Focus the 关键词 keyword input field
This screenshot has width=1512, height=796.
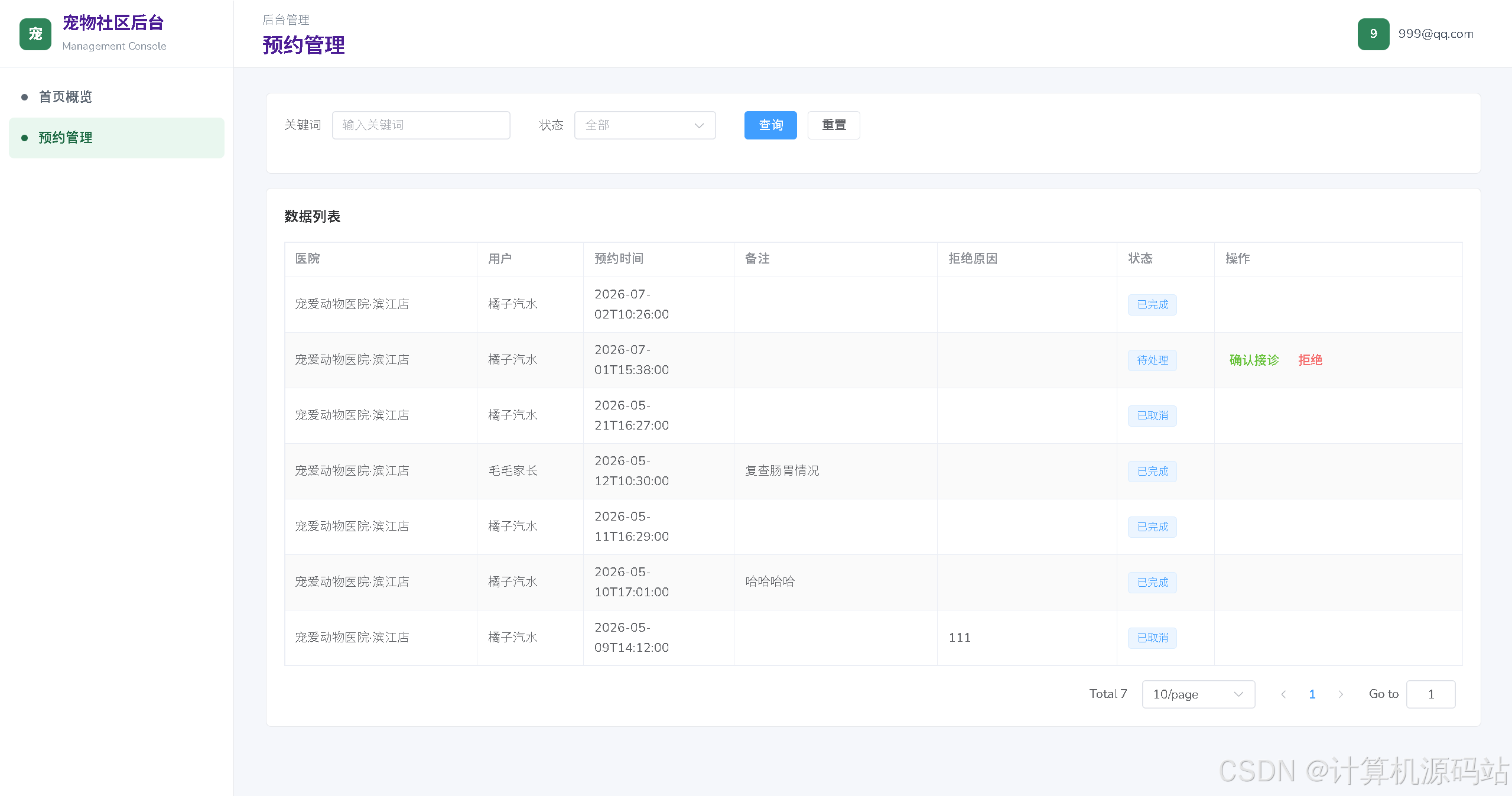point(421,125)
